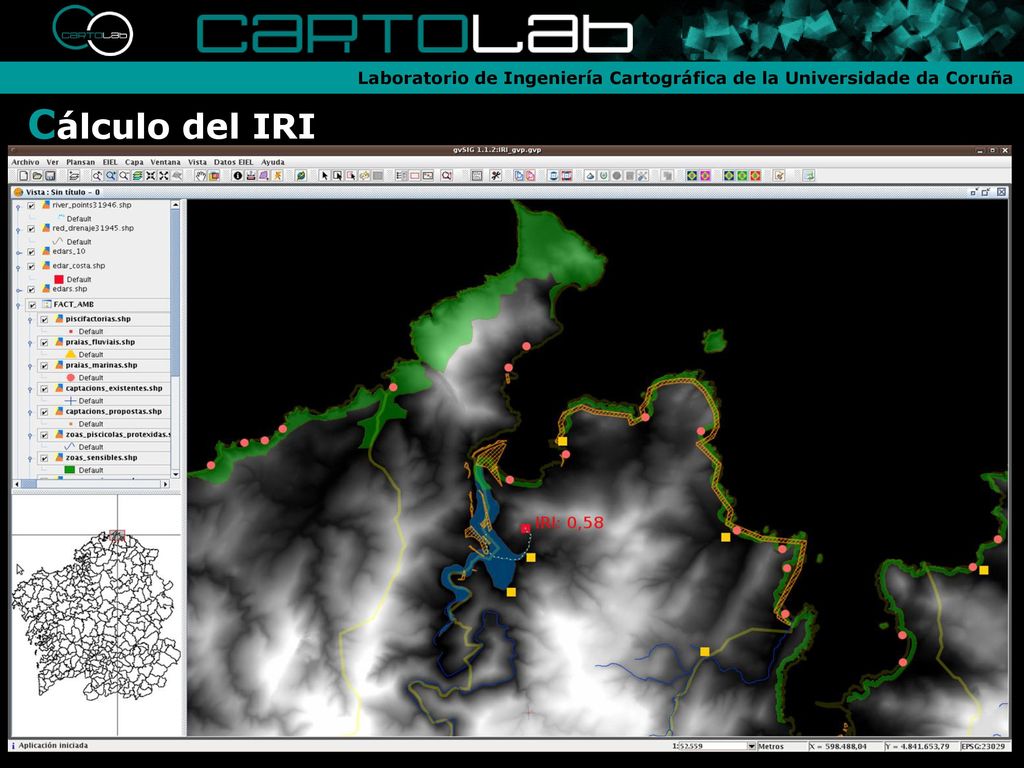The height and width of the screenshot is (768, 1024).
Task: Select the zoas_piscicolas_protexidas layer name
Action: pos(118,434)
